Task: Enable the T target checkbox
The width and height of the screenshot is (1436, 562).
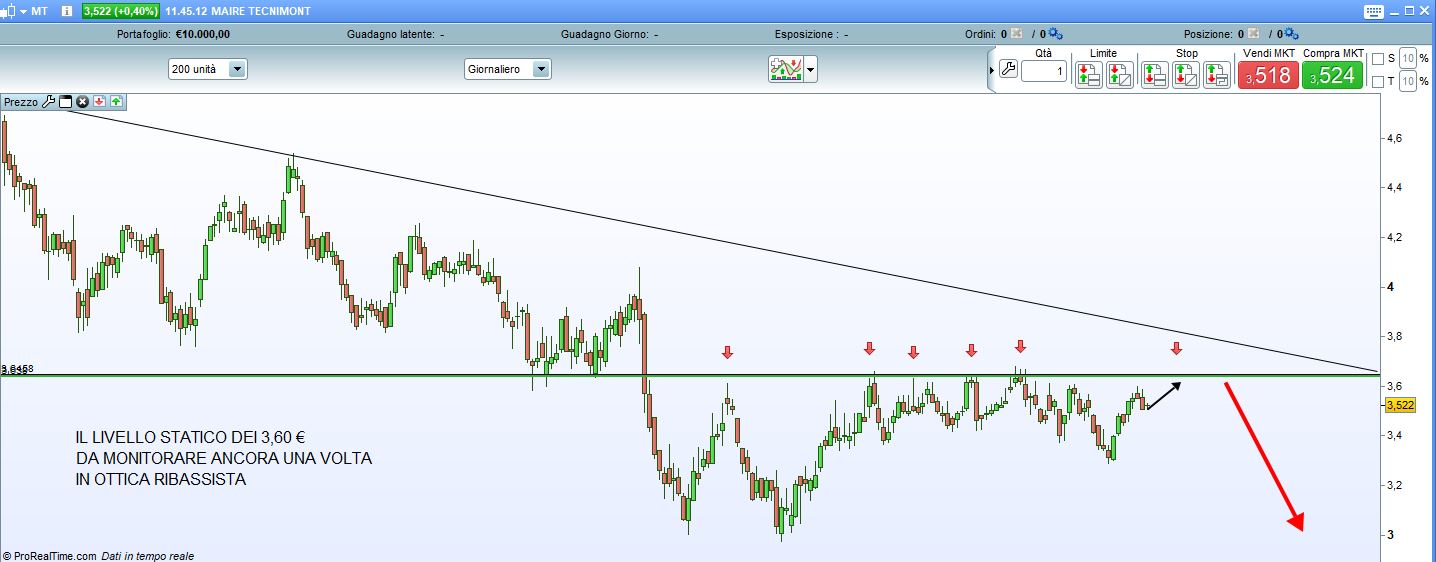Action: [1378, 82]
